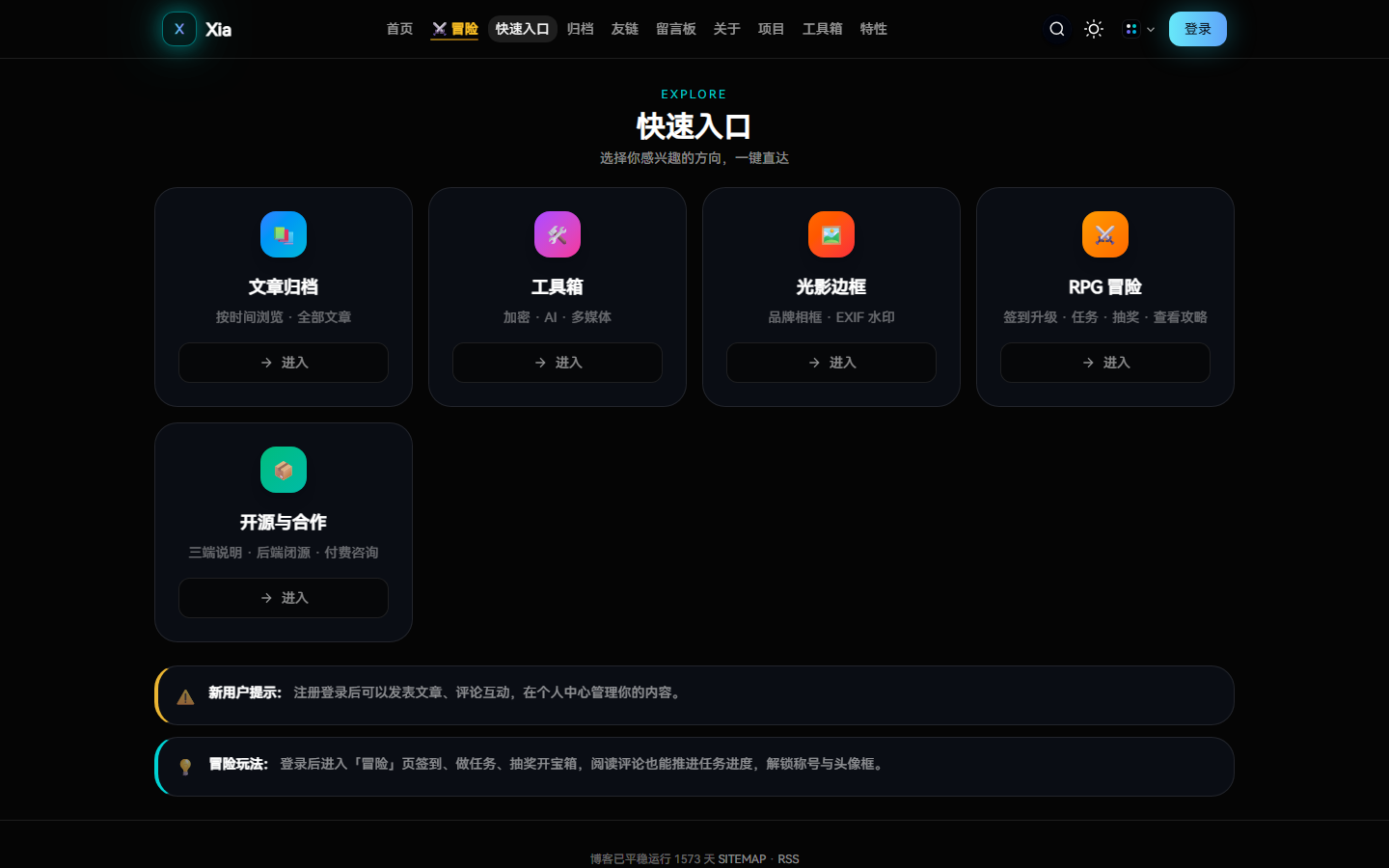Open 友链 in the navigation bar
1389x868 pixels.
[x=625, y=29]
